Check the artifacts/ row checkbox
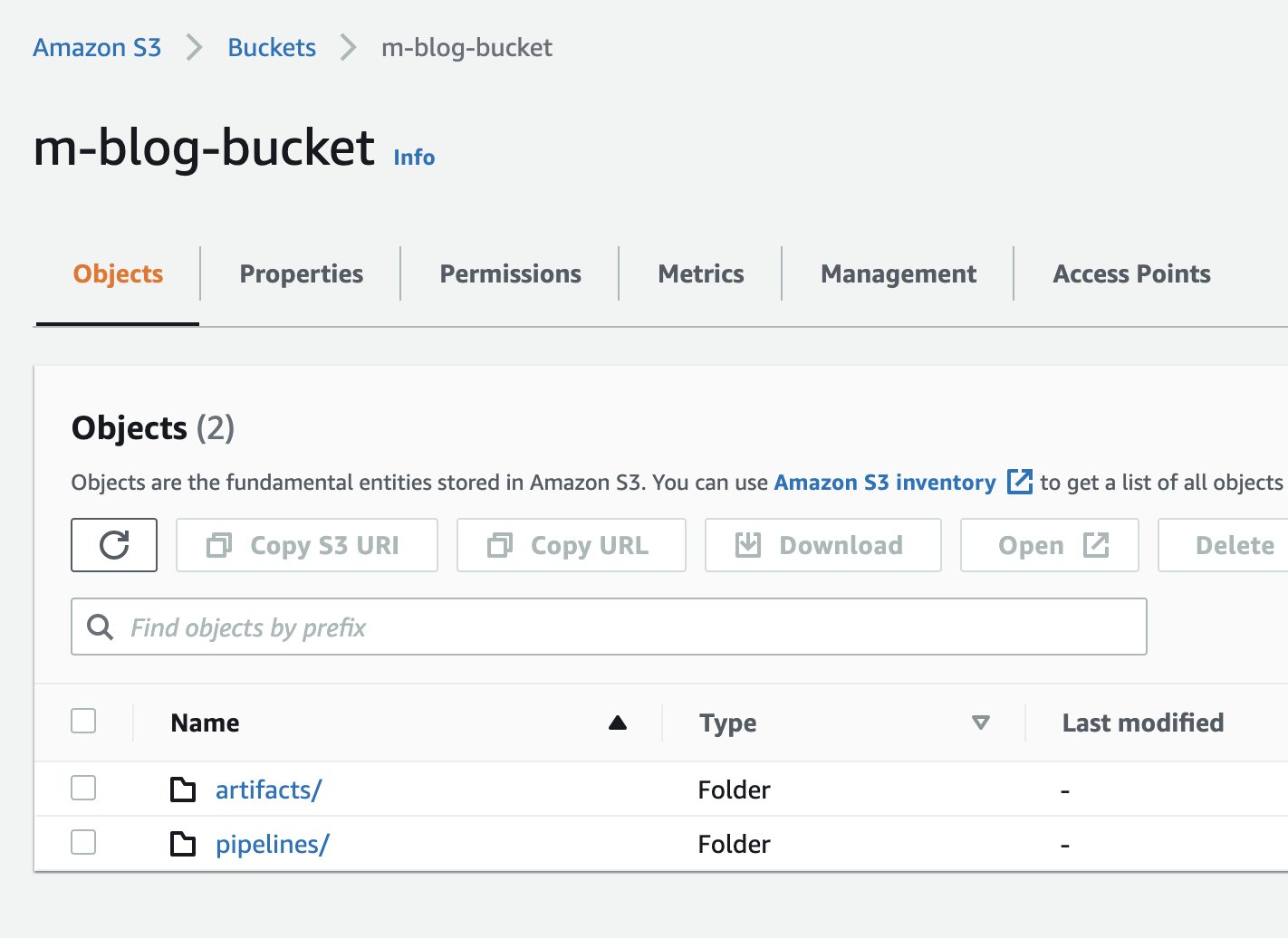1288x938 pixels. point(83,789)
